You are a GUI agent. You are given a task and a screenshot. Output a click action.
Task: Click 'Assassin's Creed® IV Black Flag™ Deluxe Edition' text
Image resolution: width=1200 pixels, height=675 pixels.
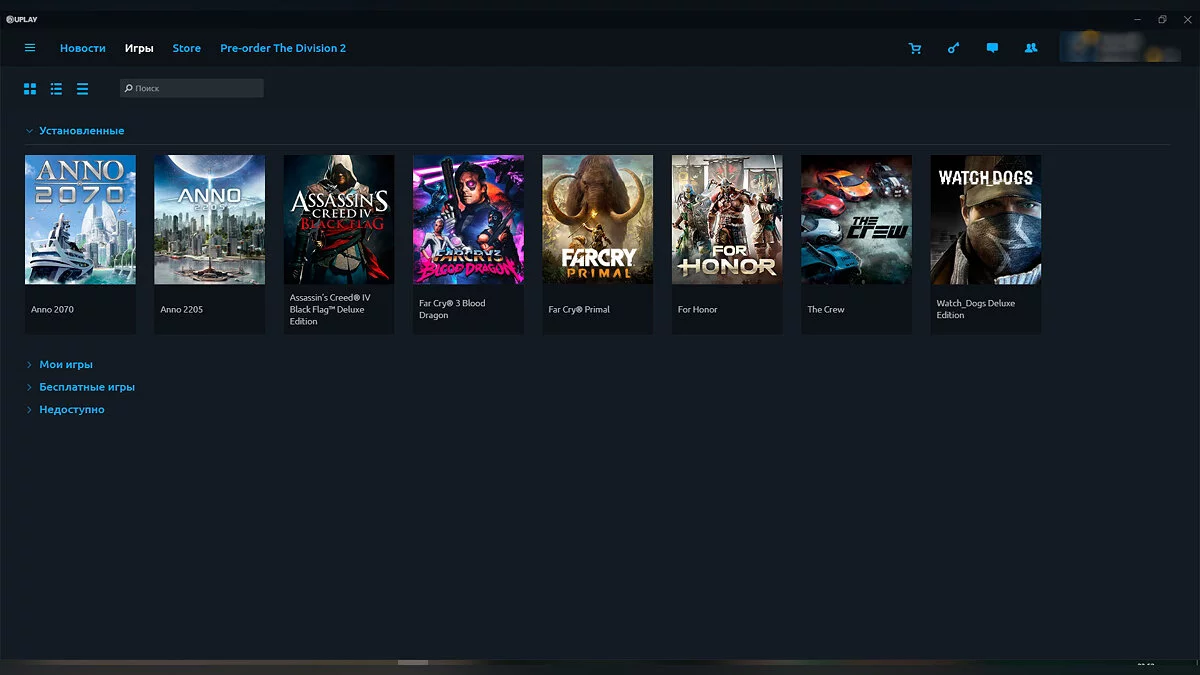pyautogui.click(x=331, y=310)
